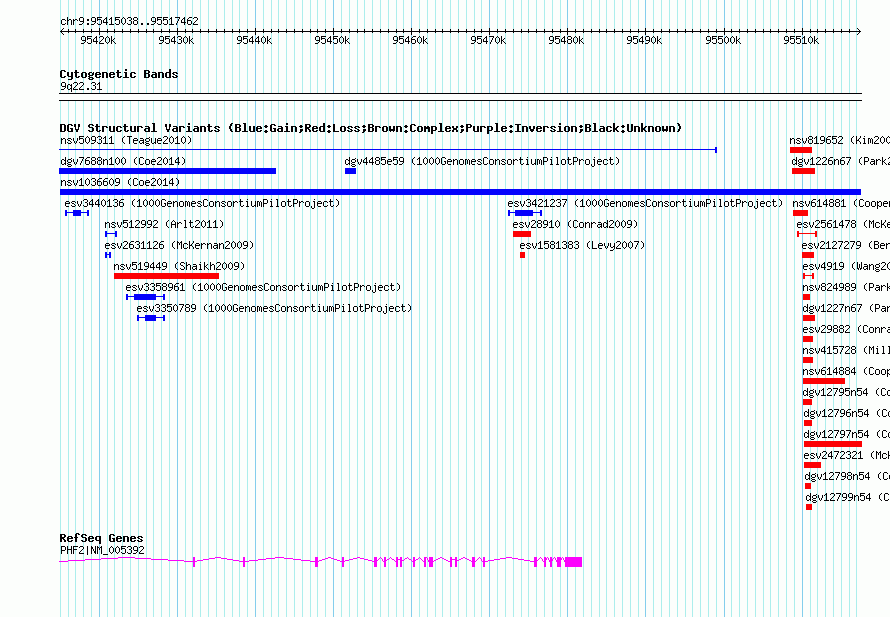The image size is (890, 617).
Task: Click the nsv509311 (Teague2010) variant label
Action: [x=126, y=140]
